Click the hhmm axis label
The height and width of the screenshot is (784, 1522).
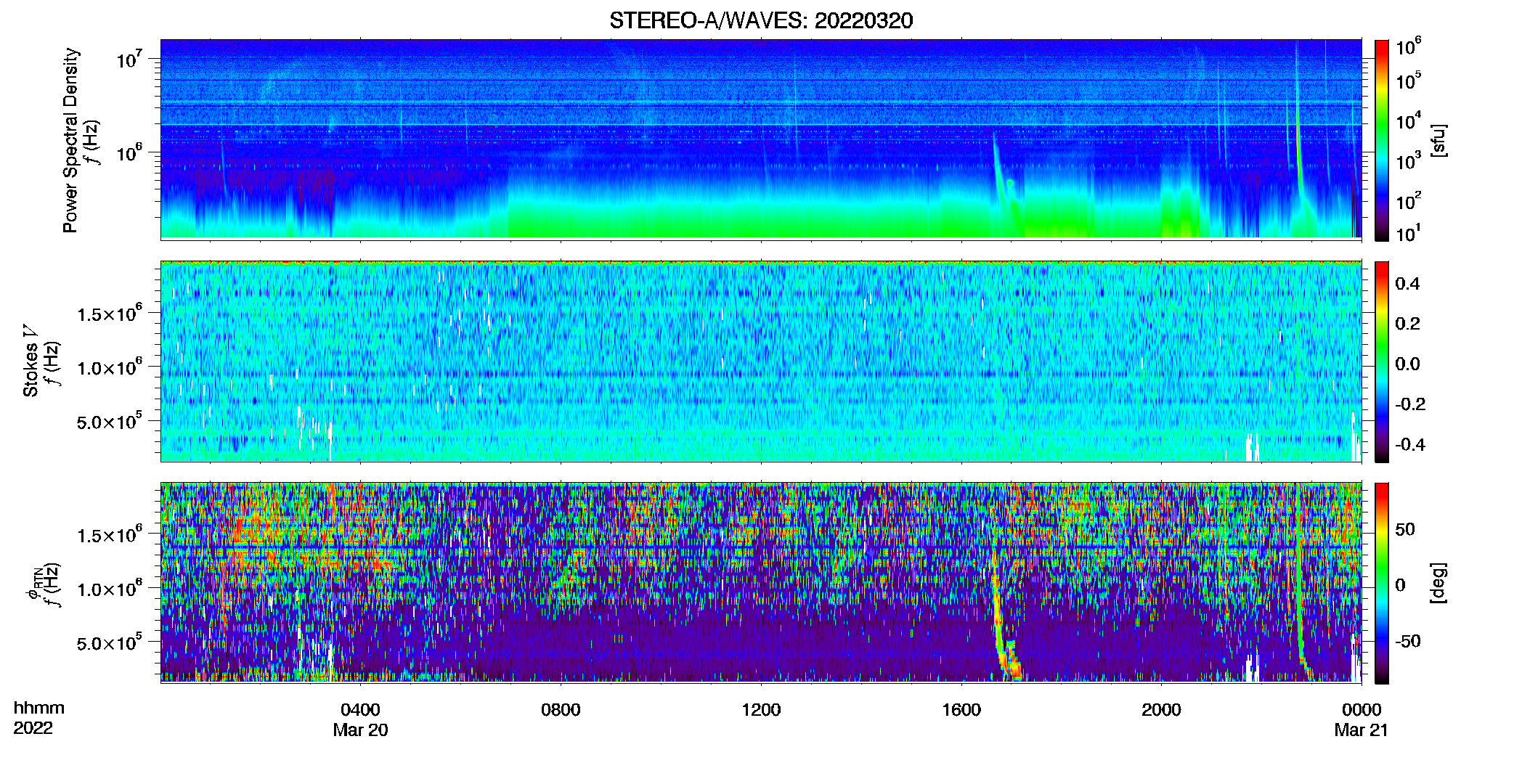[x=39, y=708]
